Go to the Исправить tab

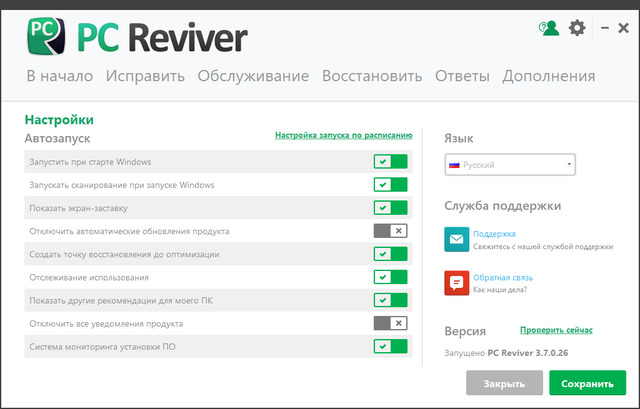coord(145,76)
